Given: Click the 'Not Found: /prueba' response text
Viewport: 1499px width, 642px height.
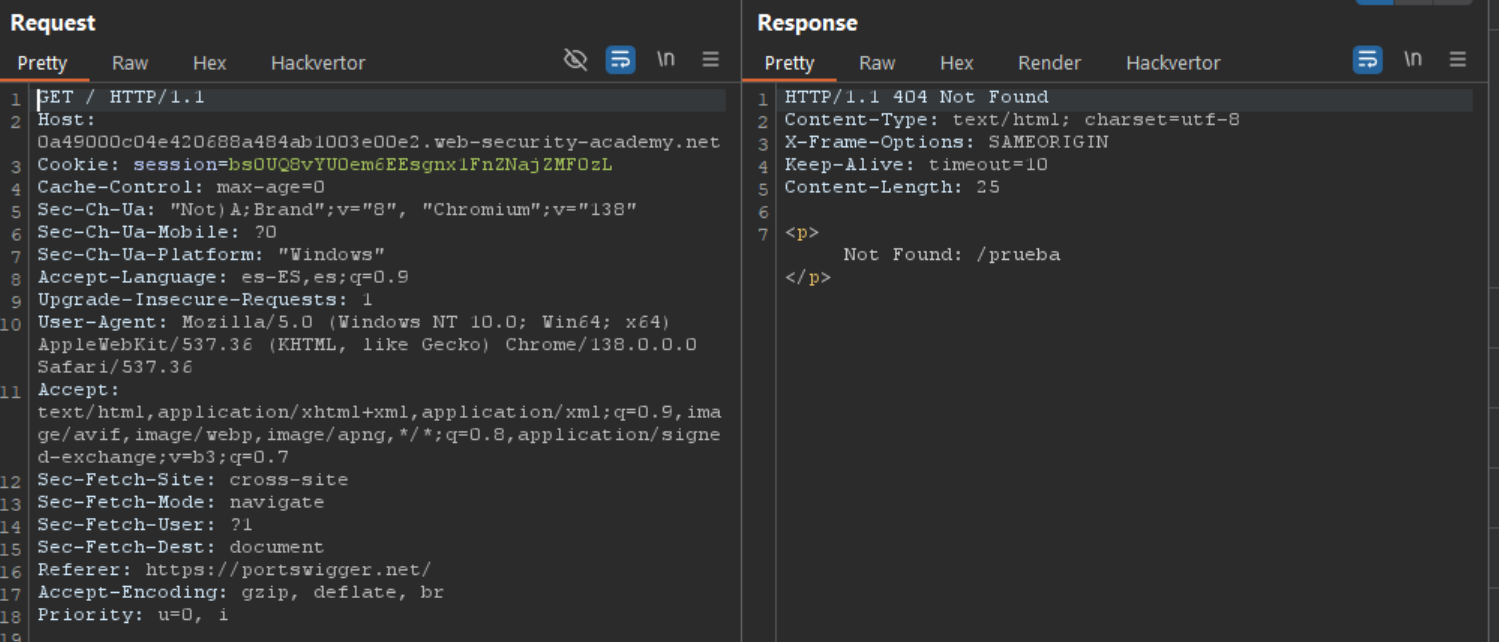Looking at the screenshot, I should [x=951, y=255].
